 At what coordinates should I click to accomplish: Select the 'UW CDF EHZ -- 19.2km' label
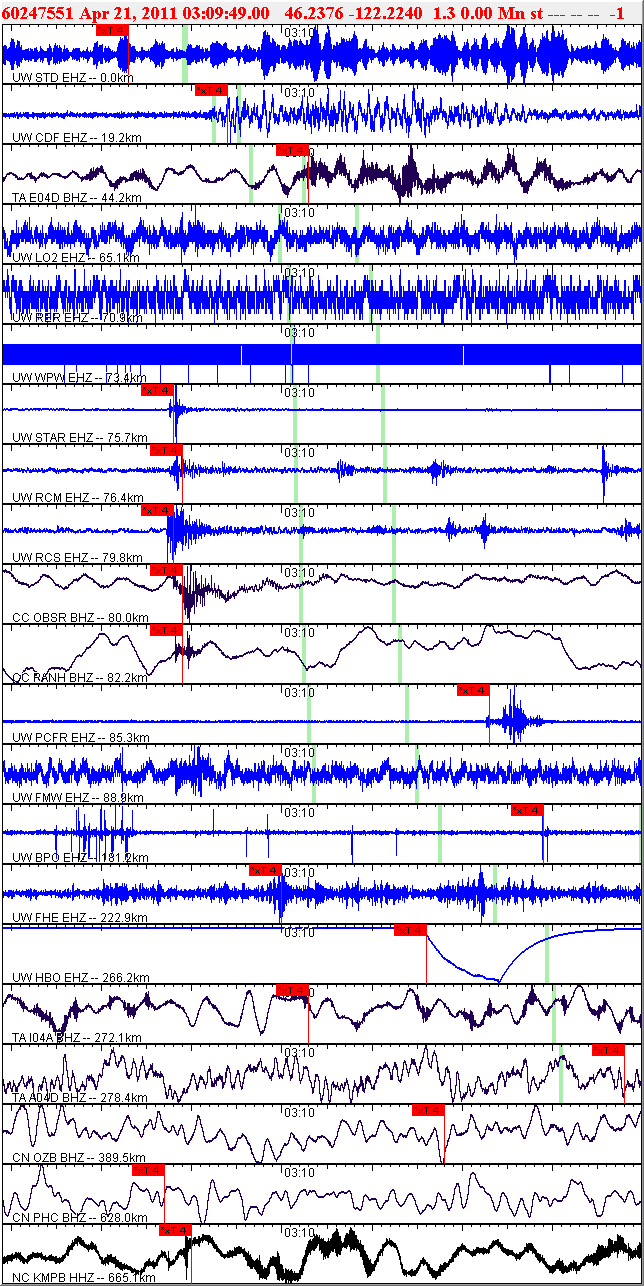(x=77, y=137)
